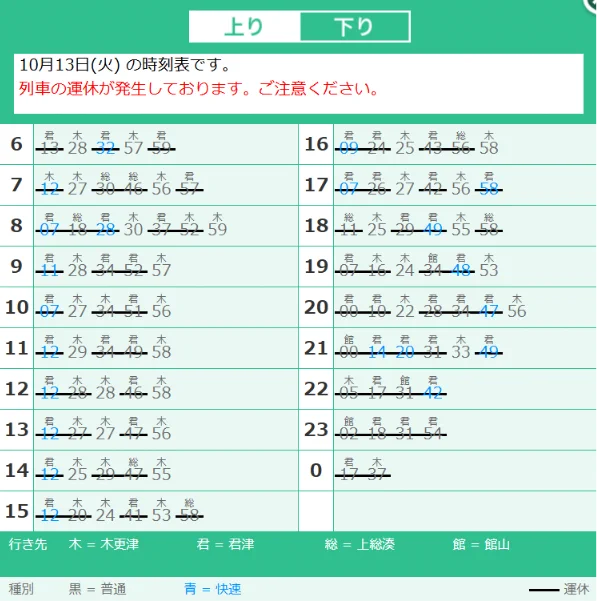Select the 33 departure in the 21 o'clock row
Image resolution: width=597 pixels, height=601 pixels.
(461, 352)
